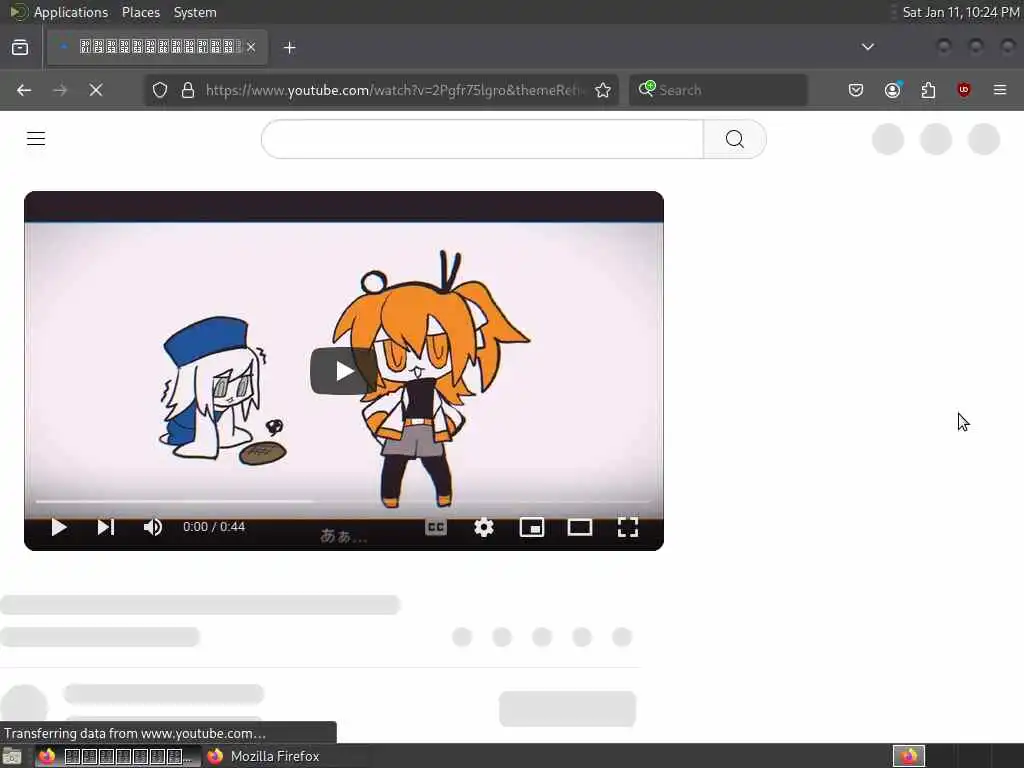This screenshot has height=768, width=1024.
Task: Toggle closed captions CC button
Action: tap(436, 527)
